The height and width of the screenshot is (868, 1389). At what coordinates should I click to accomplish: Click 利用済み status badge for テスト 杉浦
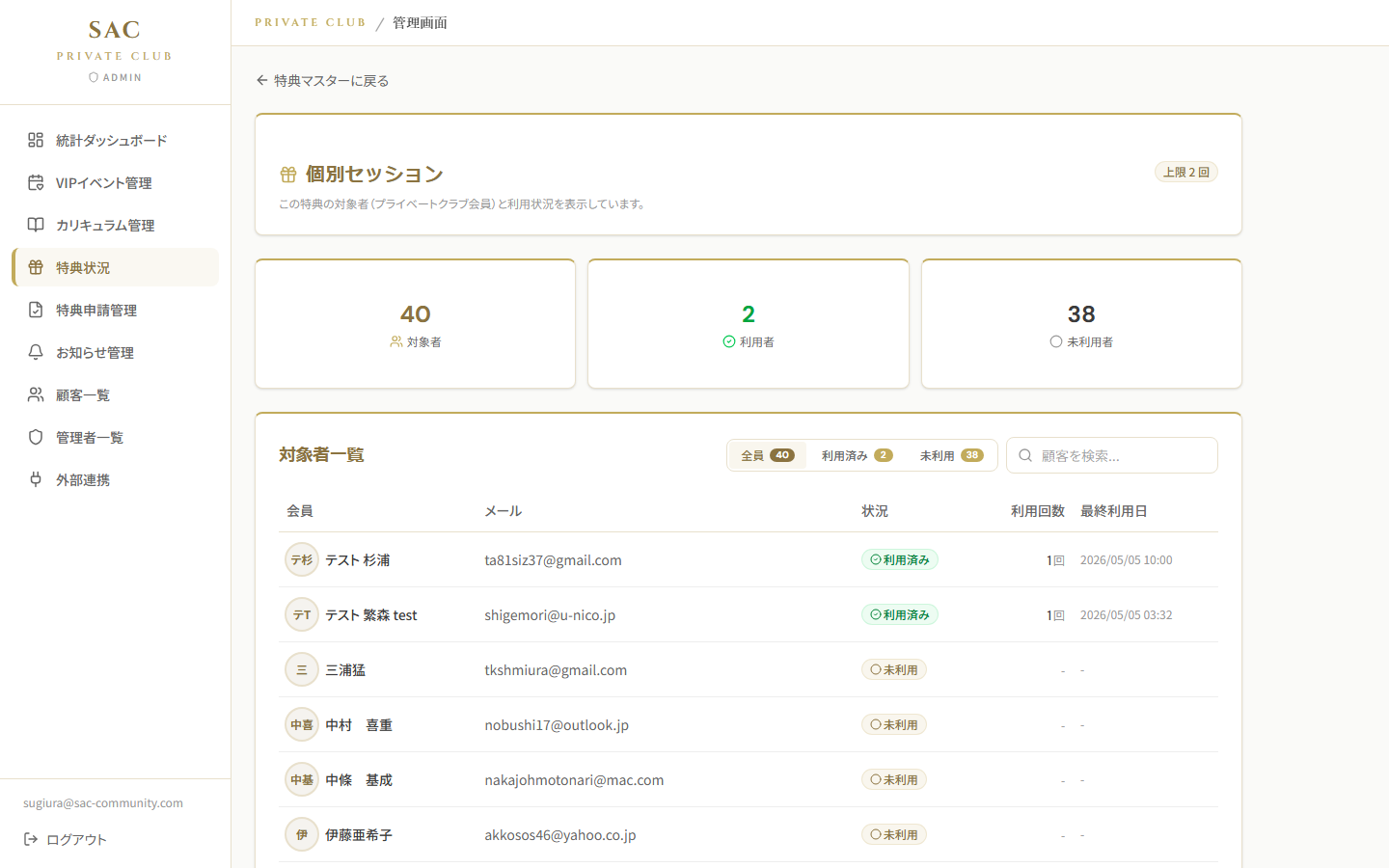point(900,559)
